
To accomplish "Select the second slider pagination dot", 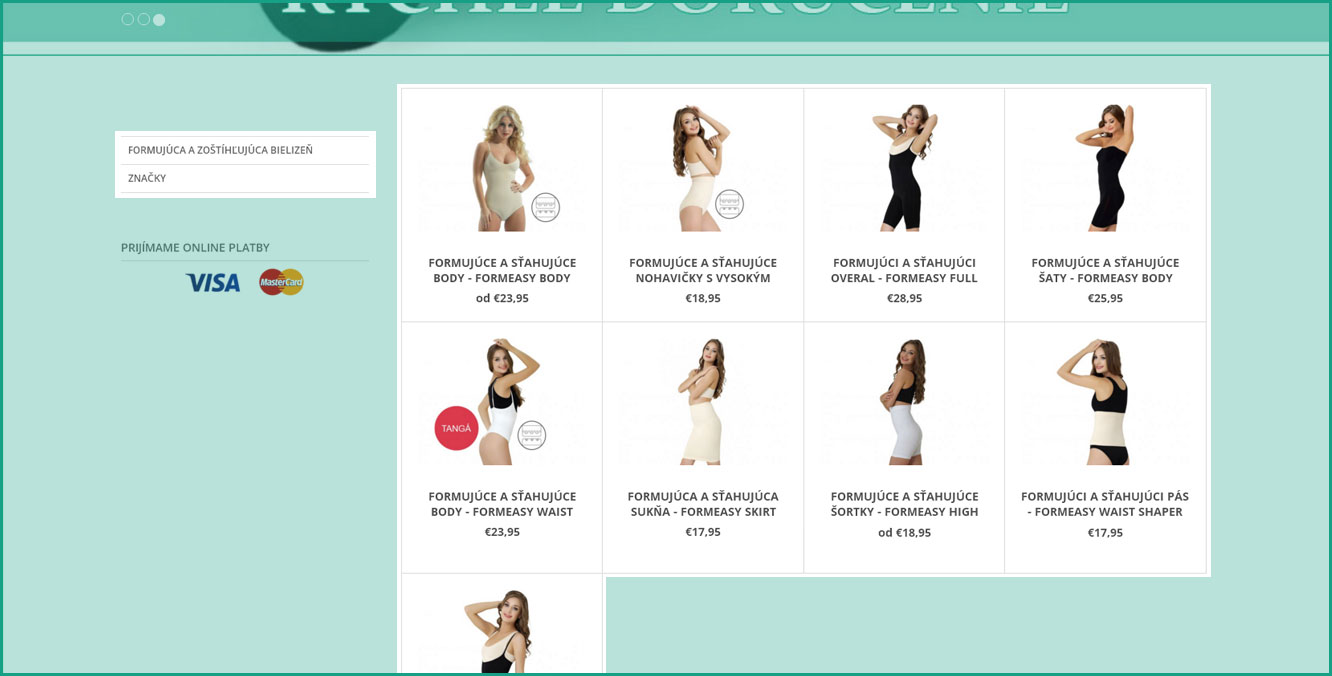I will pyautogui.click(x=143, y=19).
